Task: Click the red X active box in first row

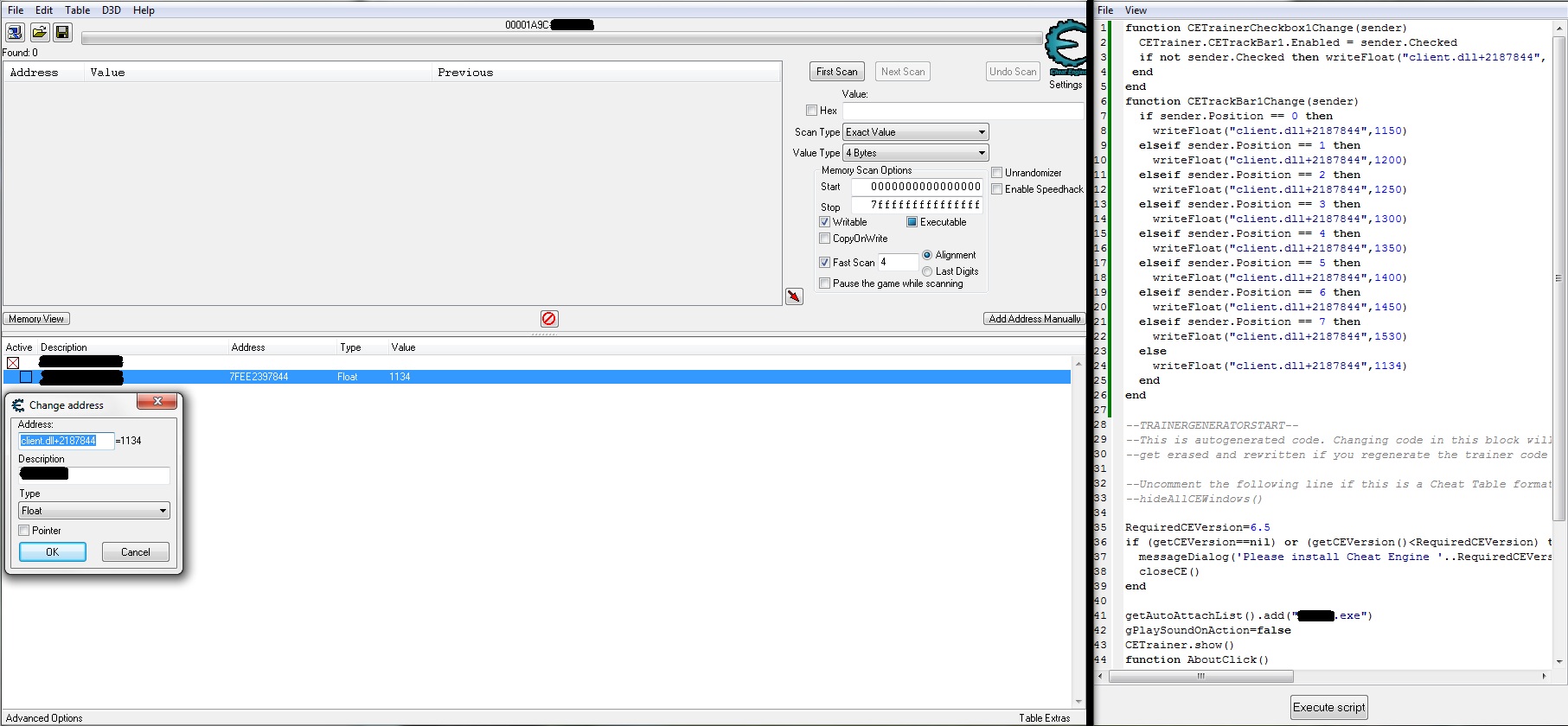Action: coord(13,363)
